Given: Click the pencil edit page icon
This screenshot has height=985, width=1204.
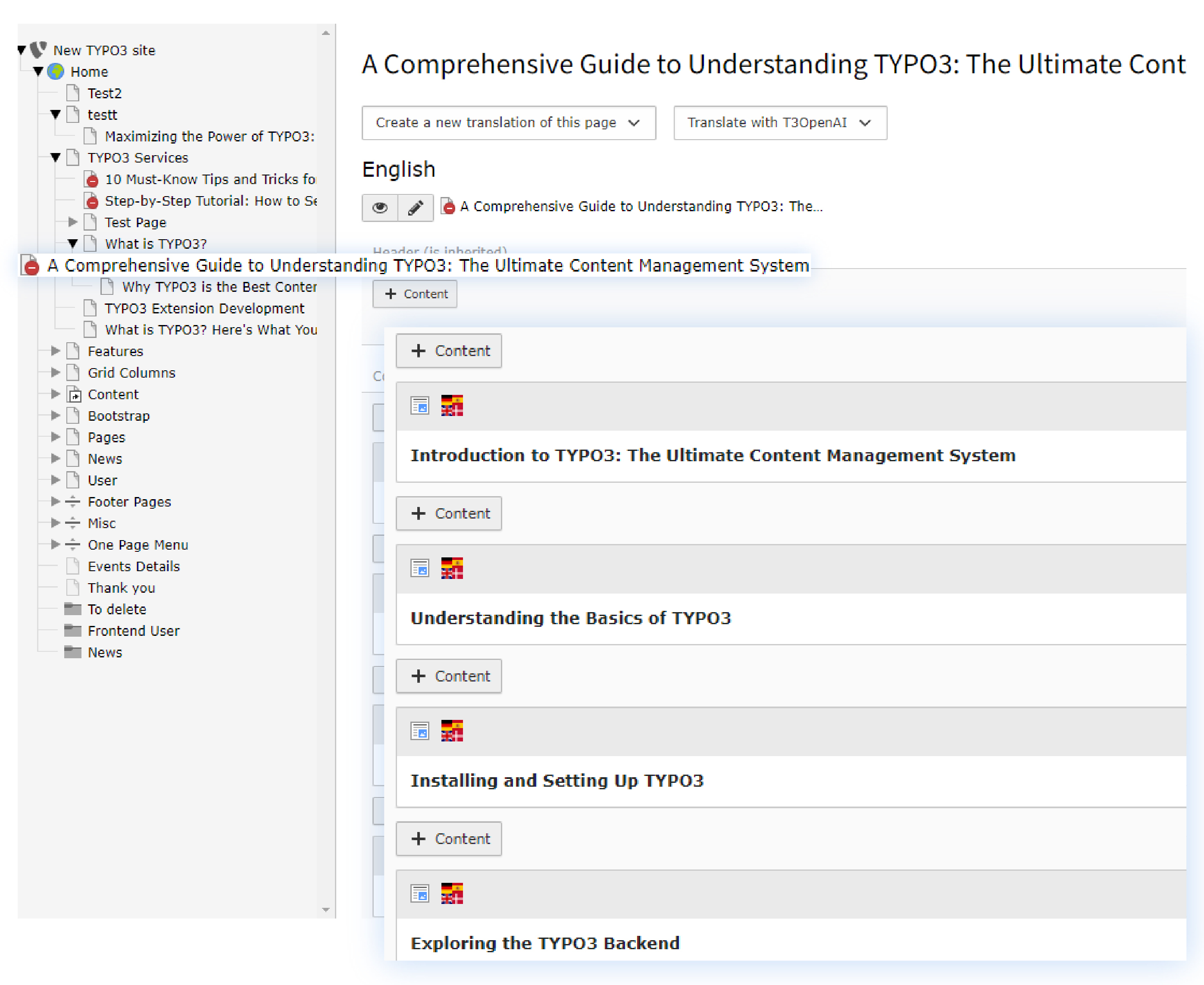Looking at the screenshot, I should point(415,208).
